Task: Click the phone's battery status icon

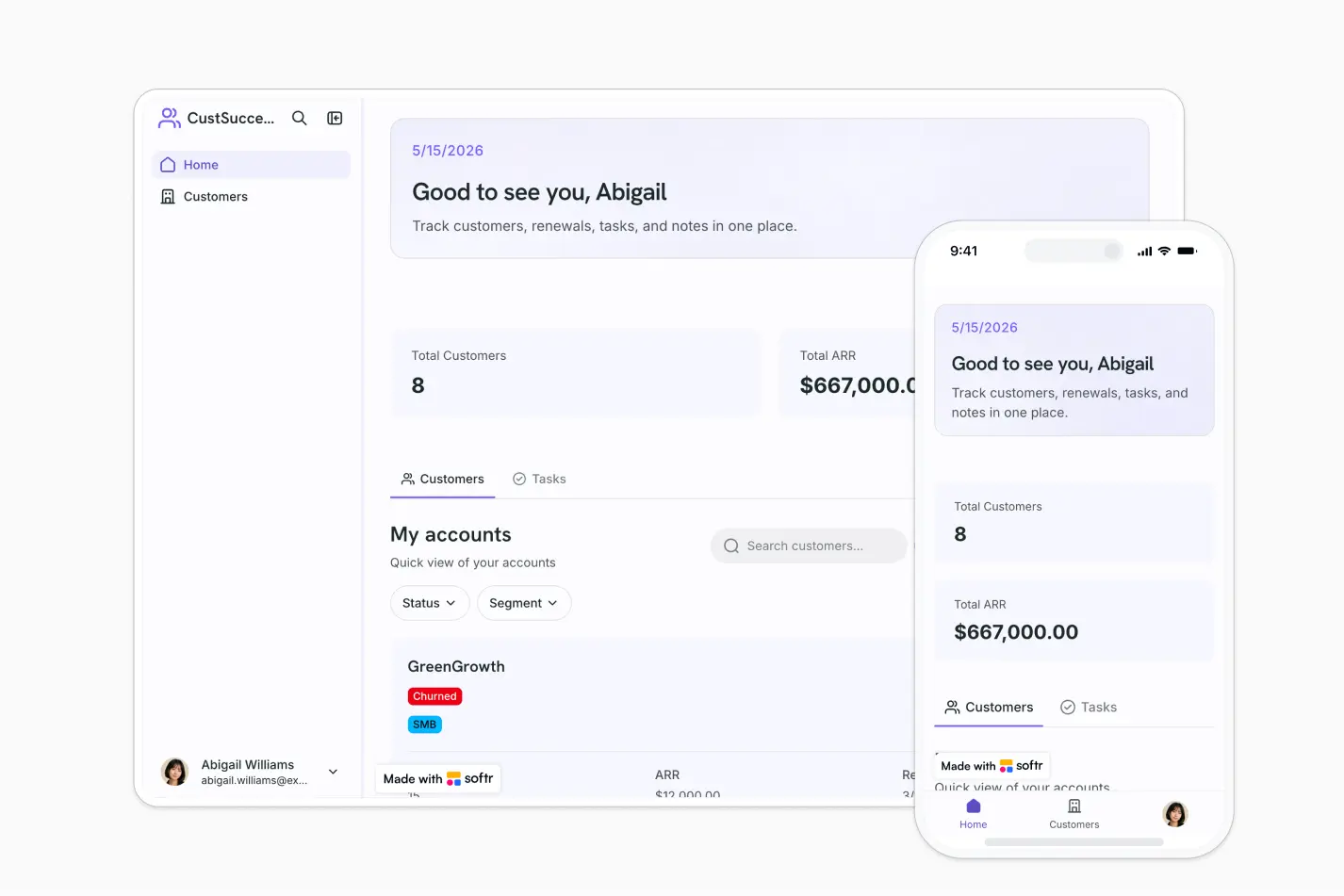Action: 1188,251
